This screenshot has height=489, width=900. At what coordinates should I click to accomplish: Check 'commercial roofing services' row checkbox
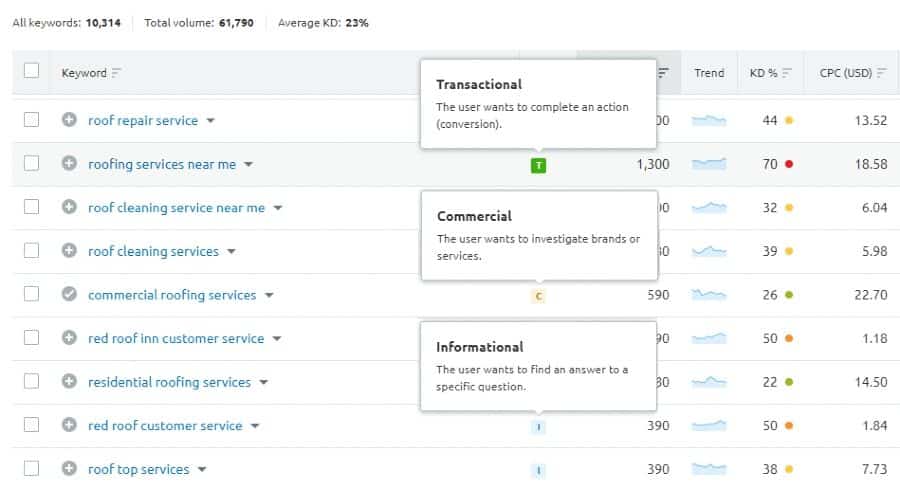coord(32,294)
